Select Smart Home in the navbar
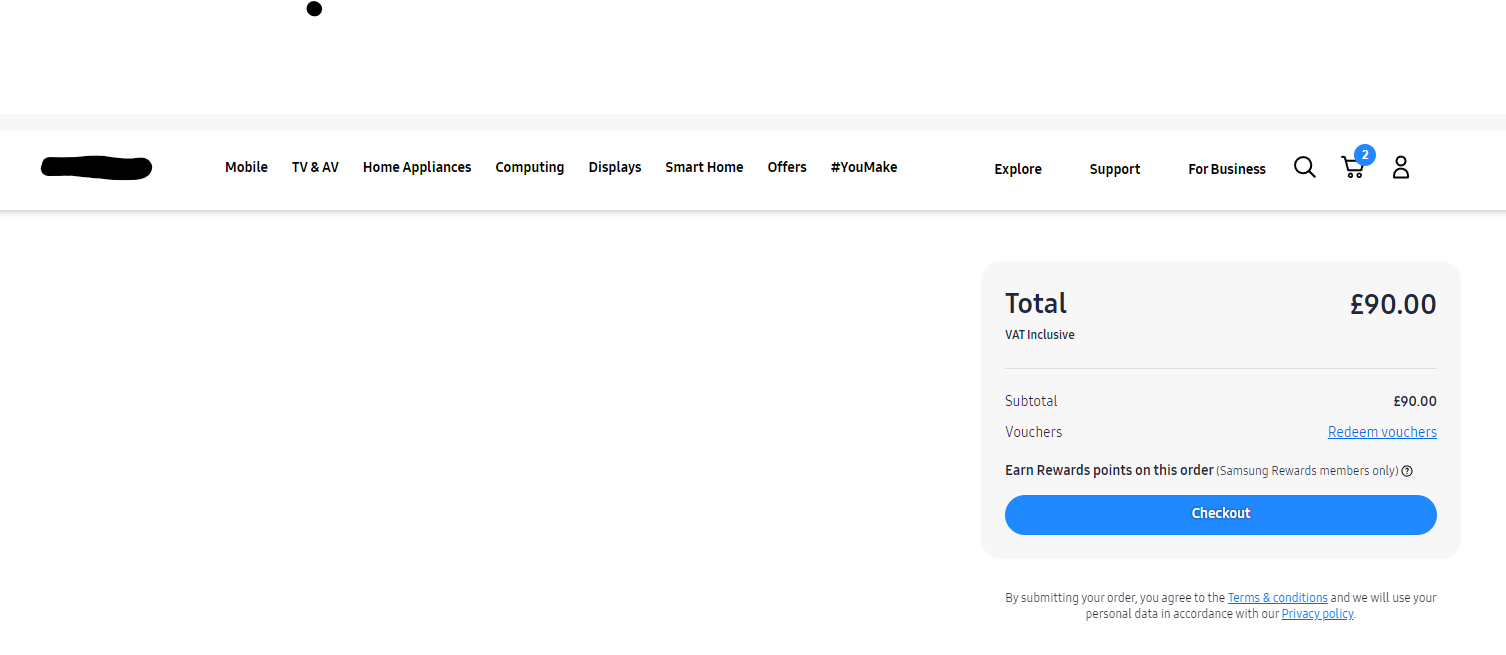 pyautogui.click(x=704, y=167)
